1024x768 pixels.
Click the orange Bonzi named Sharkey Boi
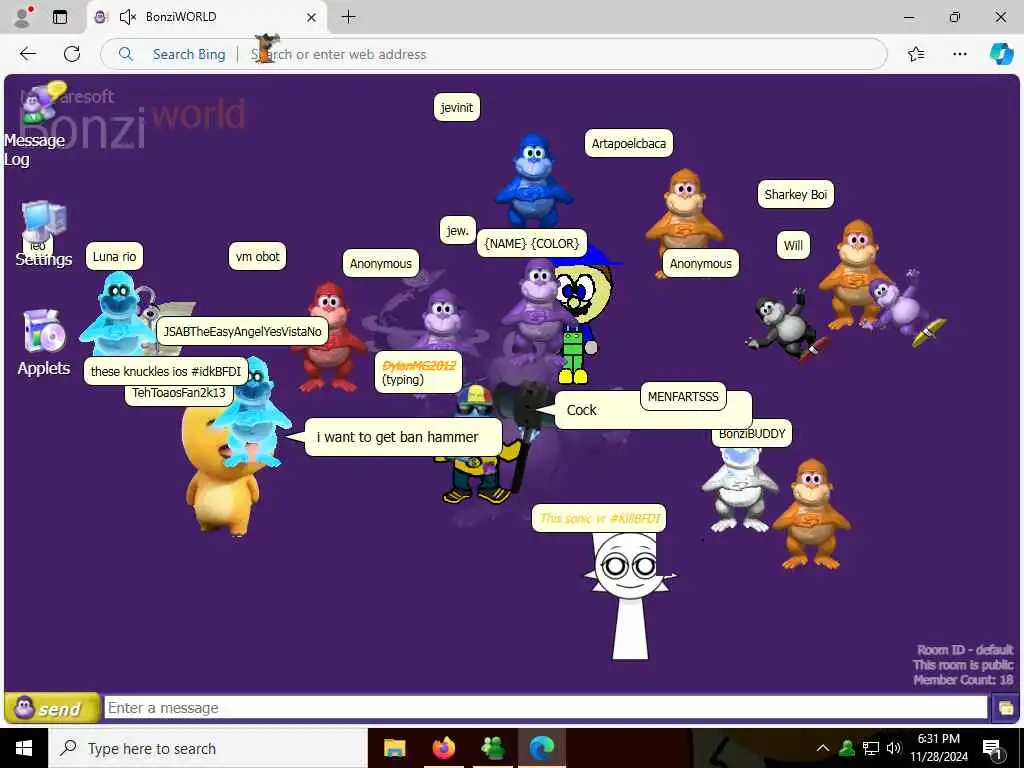(x=856, y=274)
